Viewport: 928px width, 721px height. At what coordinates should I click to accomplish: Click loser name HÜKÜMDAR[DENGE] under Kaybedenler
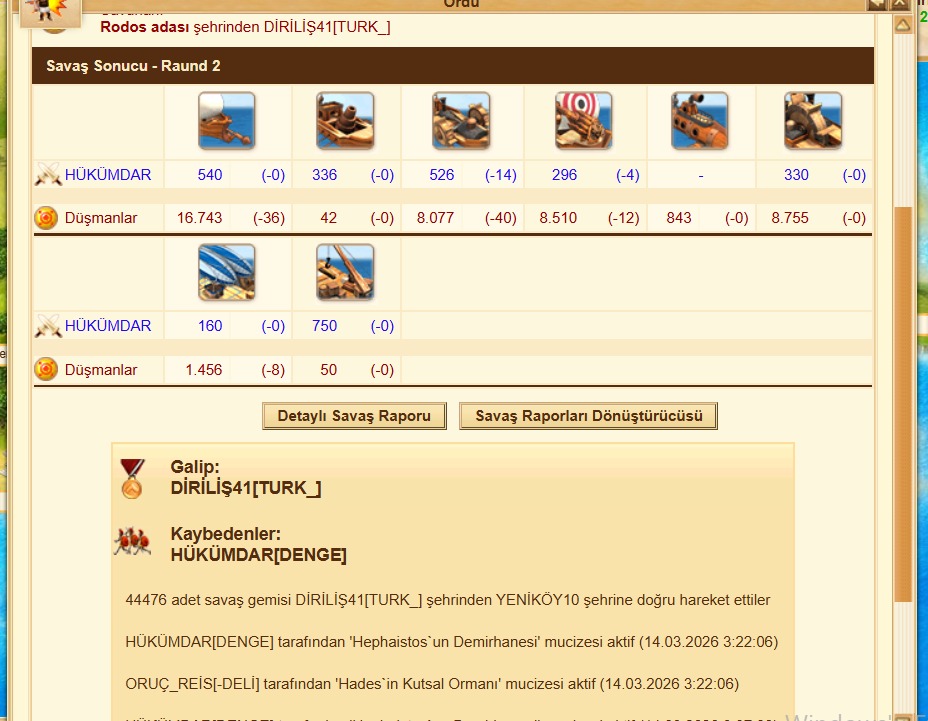point(259,555)
